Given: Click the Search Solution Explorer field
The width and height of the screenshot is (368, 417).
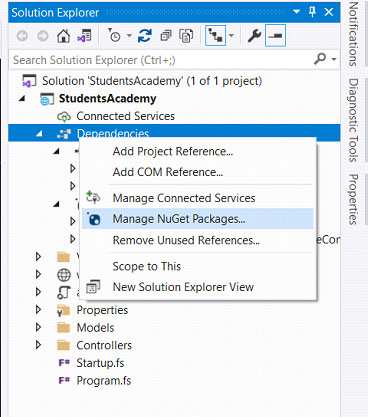Looking at the screenshot, I should click(160, 60).
